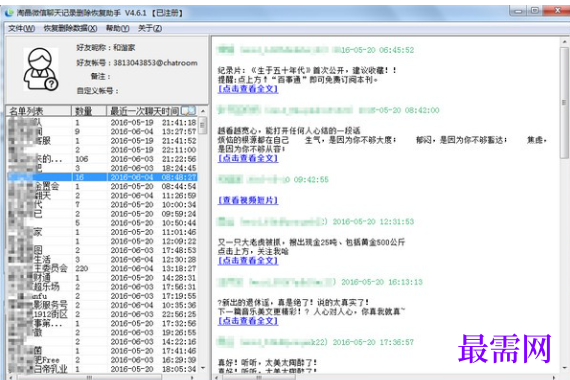Select the row dated 2016-06-03 22:56:25

pyautogui.click(x=103, y=314)
